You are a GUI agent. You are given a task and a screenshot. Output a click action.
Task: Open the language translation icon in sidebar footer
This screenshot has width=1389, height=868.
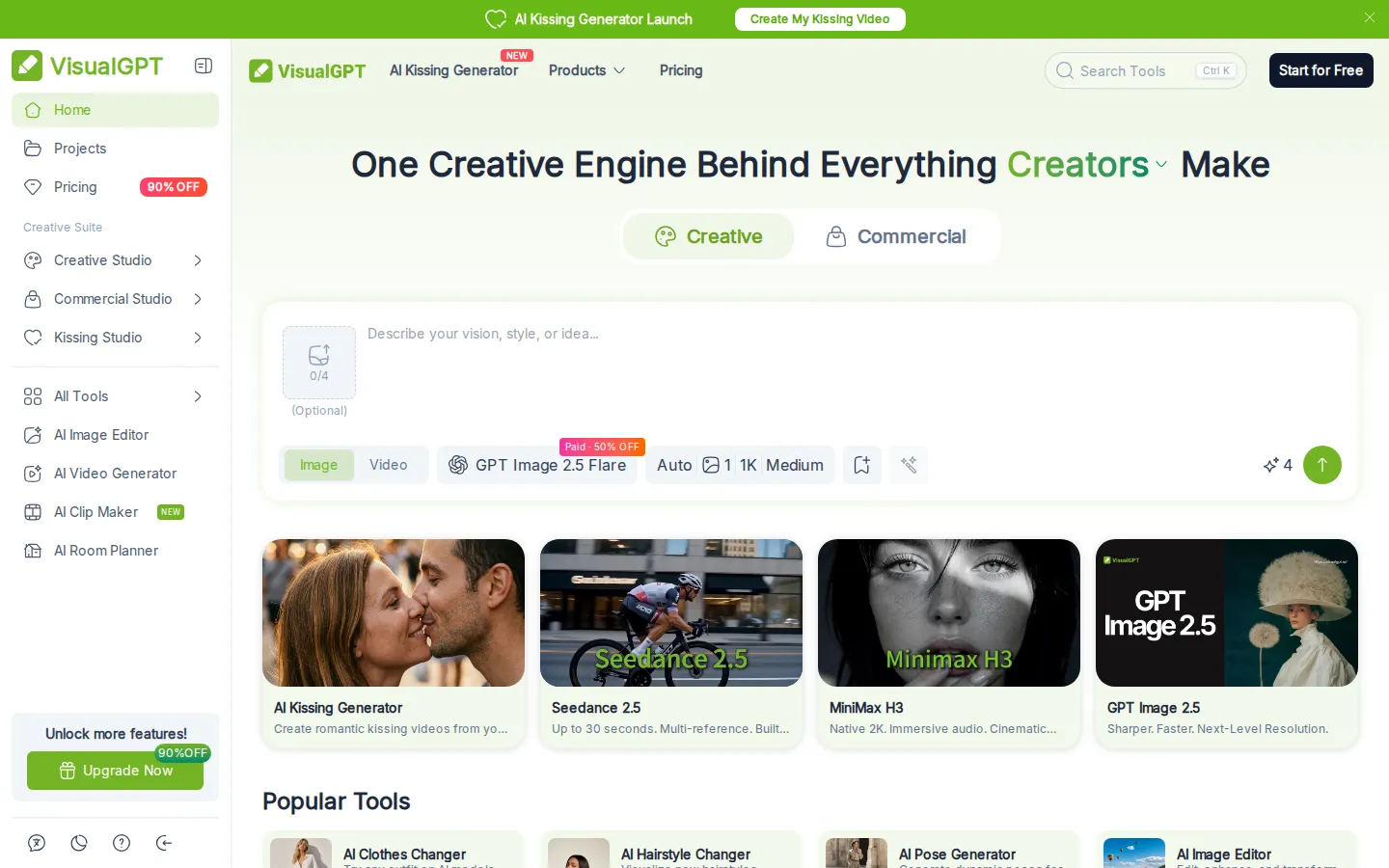tap(37, 843)
